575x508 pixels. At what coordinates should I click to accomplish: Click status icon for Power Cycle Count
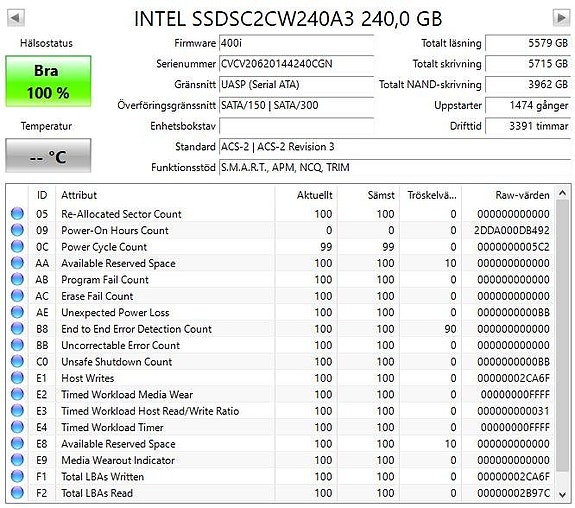tap(17, 246)
